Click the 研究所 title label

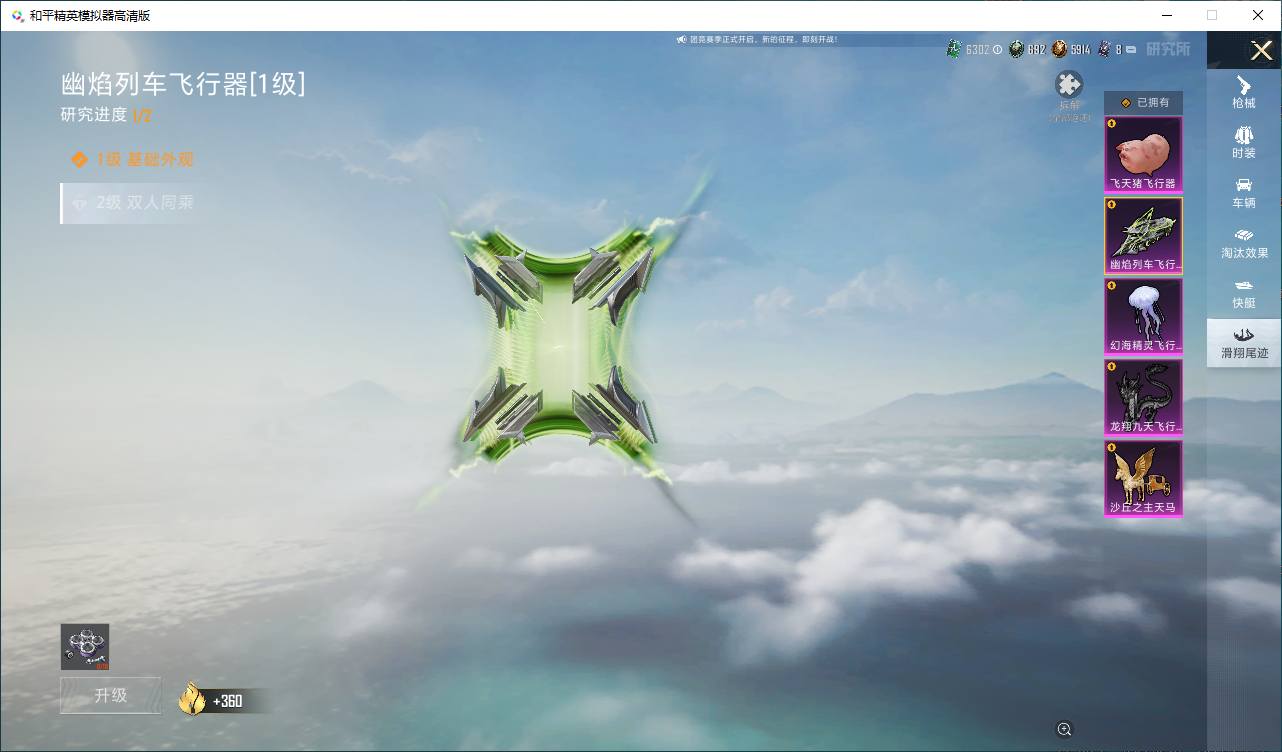[1168, 49]
